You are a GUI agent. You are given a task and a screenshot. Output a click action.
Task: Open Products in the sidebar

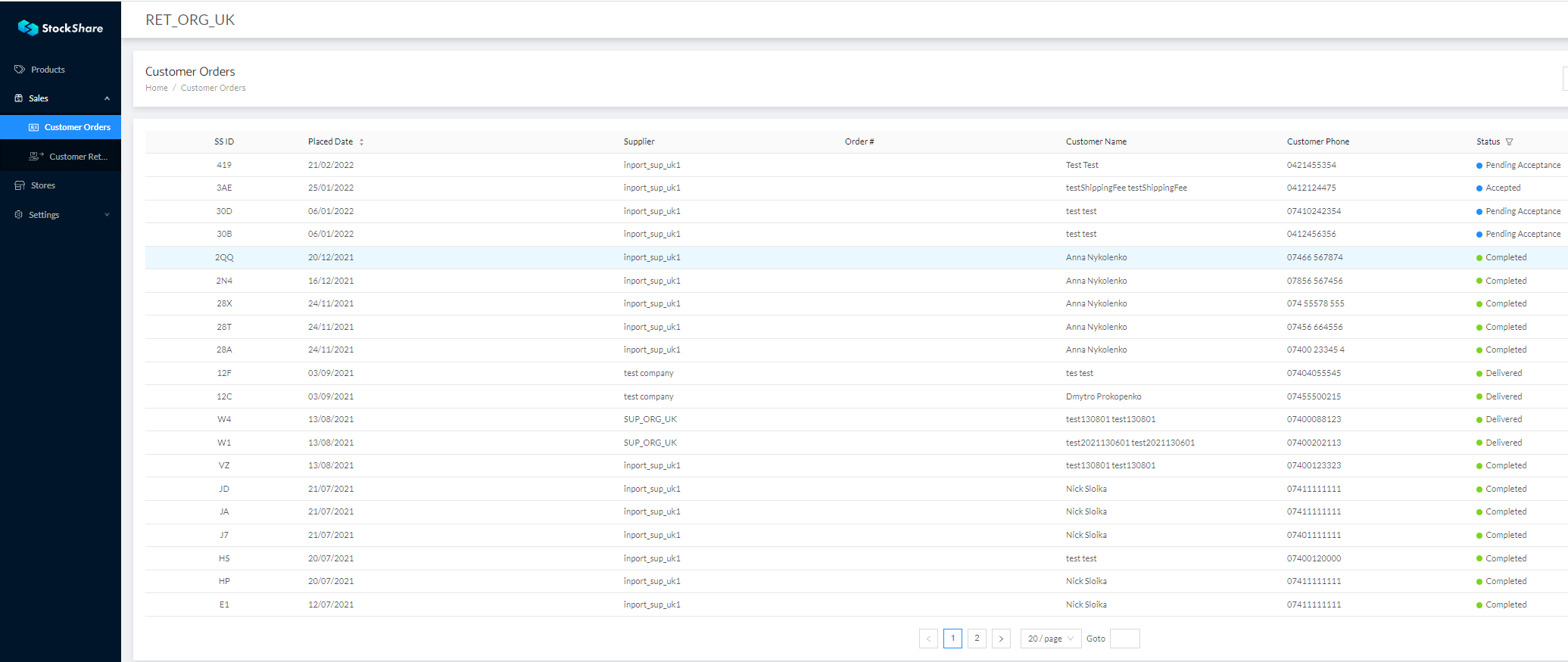(x=48, y=70)
